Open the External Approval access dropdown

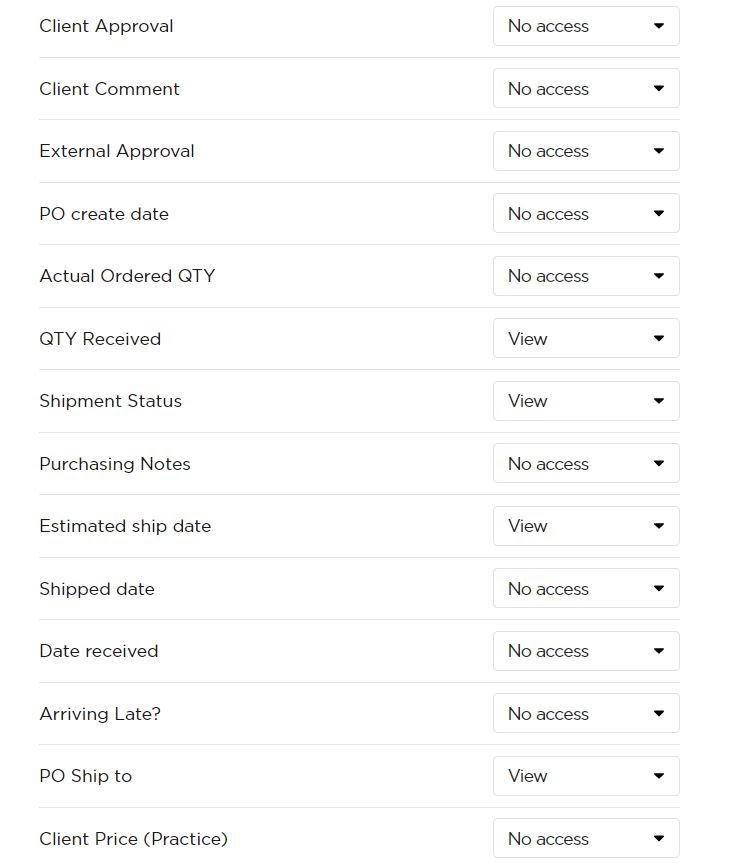coord(586,151)
